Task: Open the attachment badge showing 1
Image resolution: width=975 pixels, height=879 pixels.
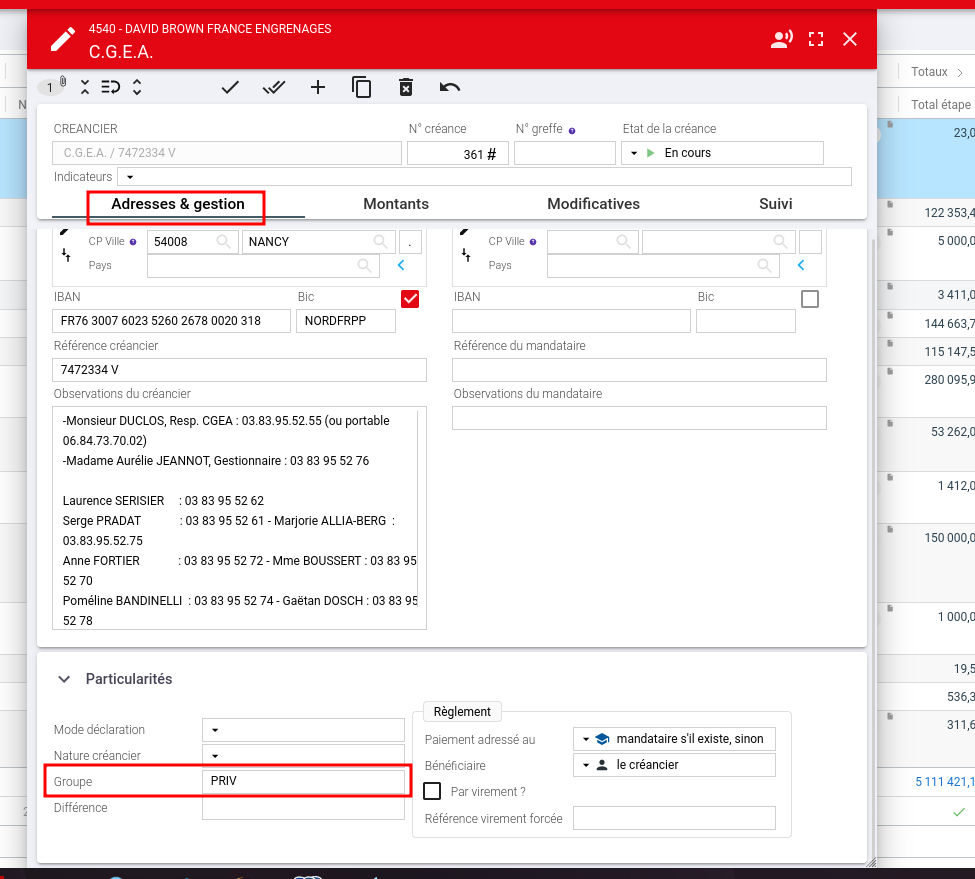Action: tap(52, 86)
